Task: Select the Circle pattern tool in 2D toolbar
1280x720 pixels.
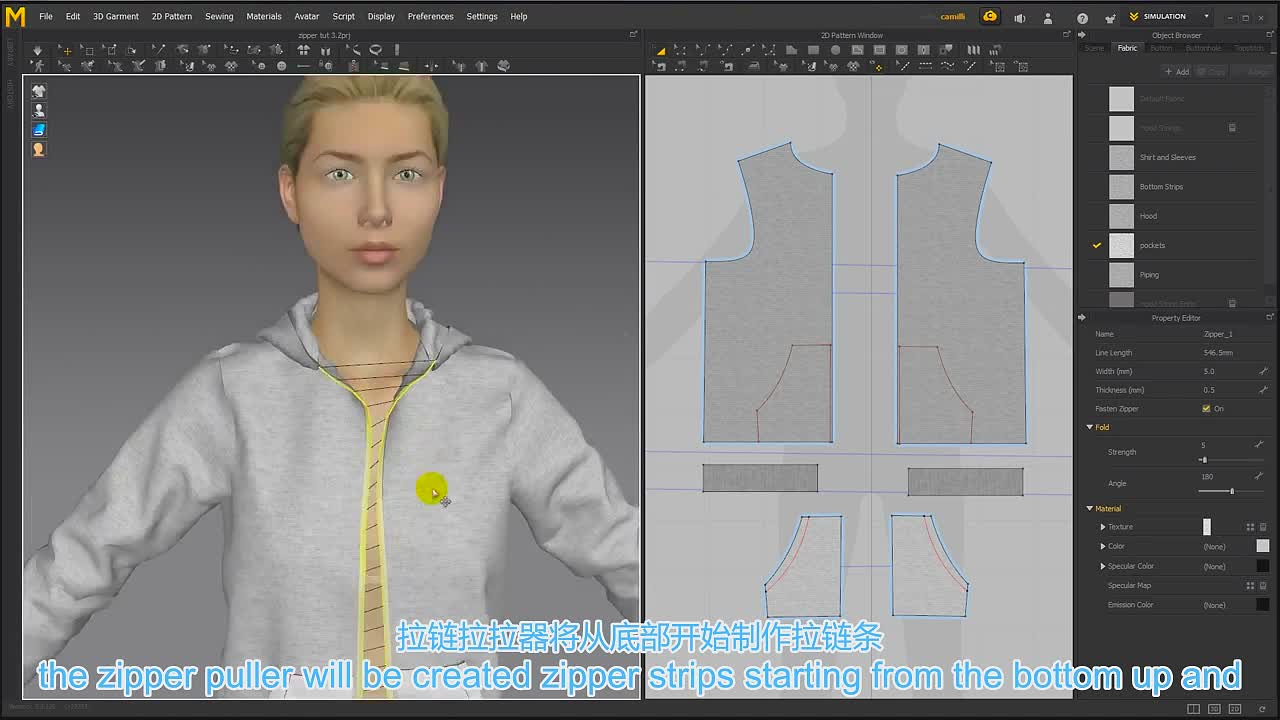Action: tap(835, 50)
